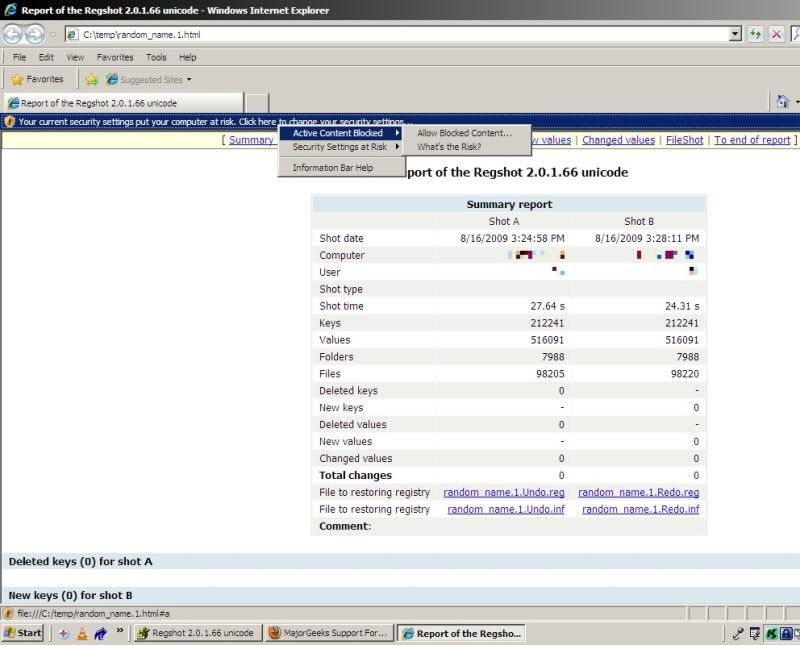
Task: Expand the Security Settings at Risk submenu
Action: click(x=340, y=147)
